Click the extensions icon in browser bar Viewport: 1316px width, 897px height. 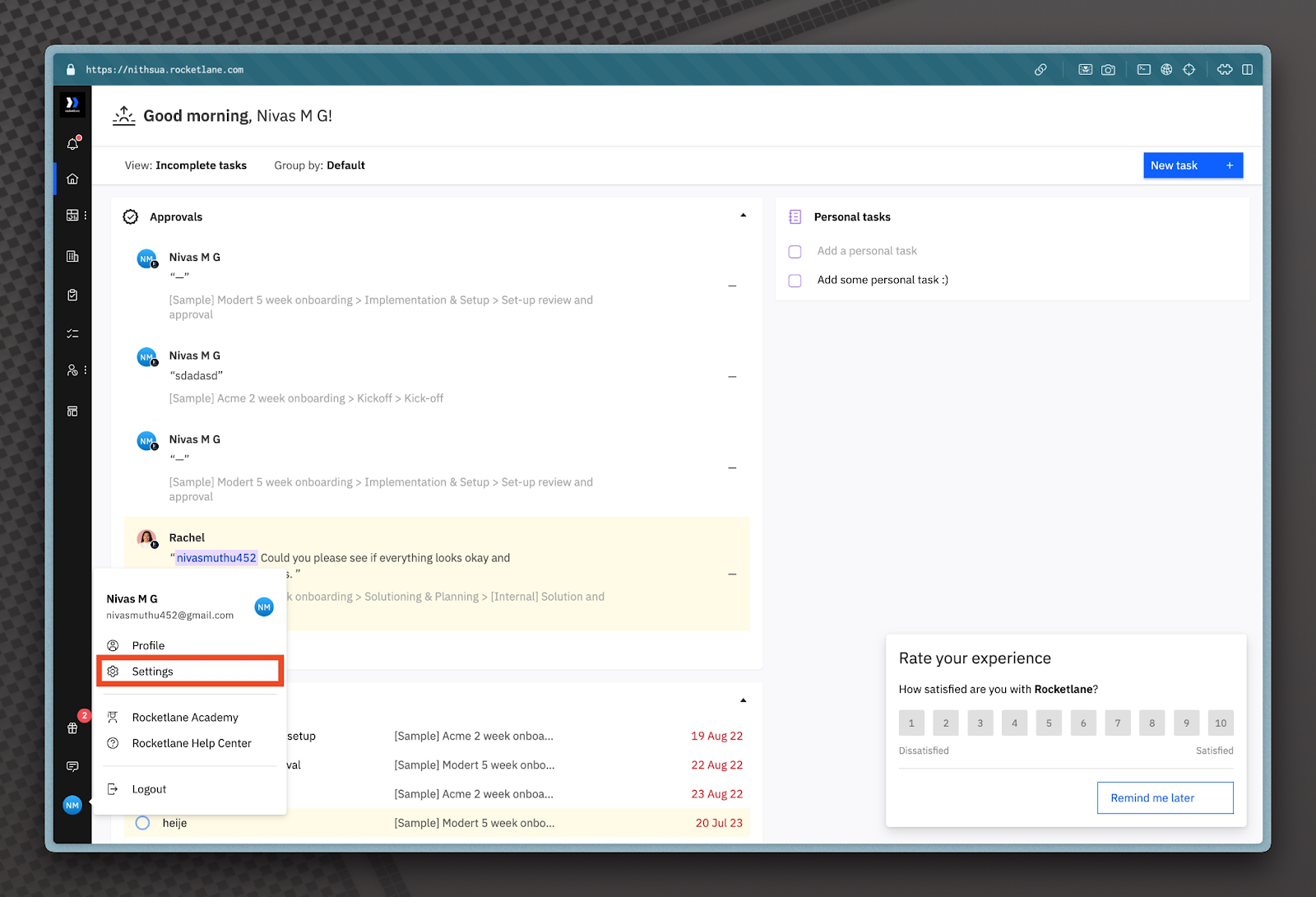[x=1225, y=70]
